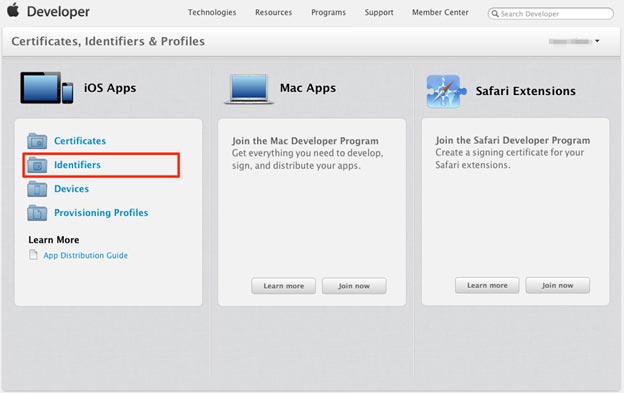The height and width of the screenshot is (393, 624).
Task: Open the Support menu
Action: coord(379,12)
